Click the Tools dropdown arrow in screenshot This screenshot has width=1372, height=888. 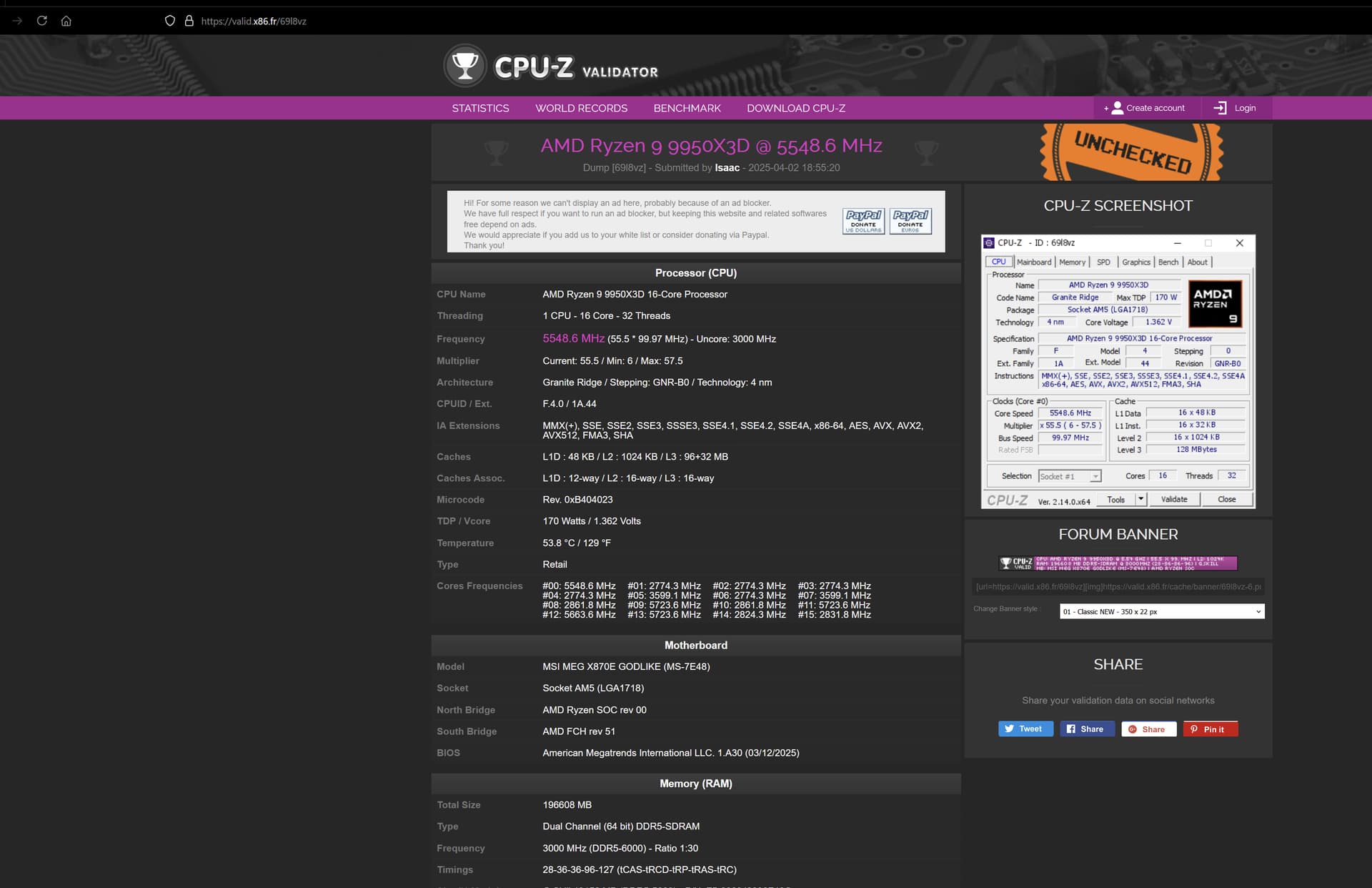click(x=1140, y=499)
